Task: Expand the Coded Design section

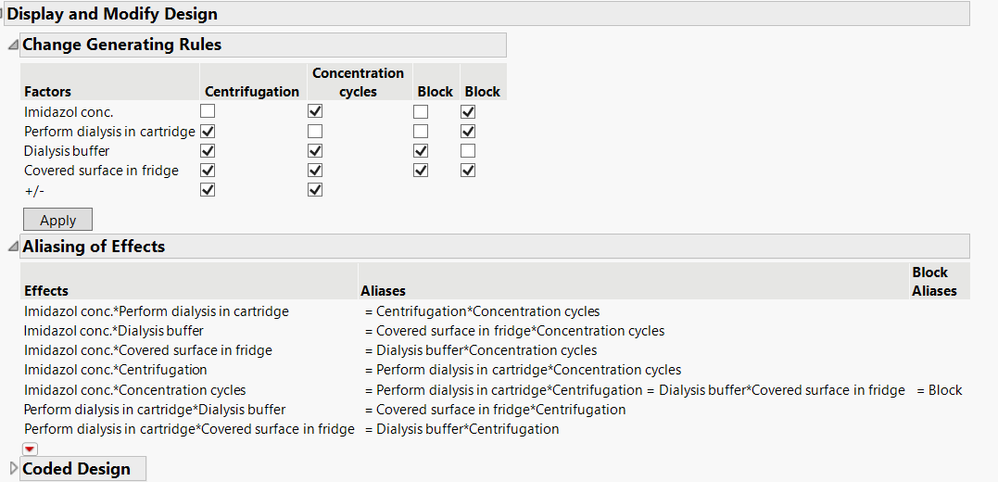Action: click(x=13, y=468)
